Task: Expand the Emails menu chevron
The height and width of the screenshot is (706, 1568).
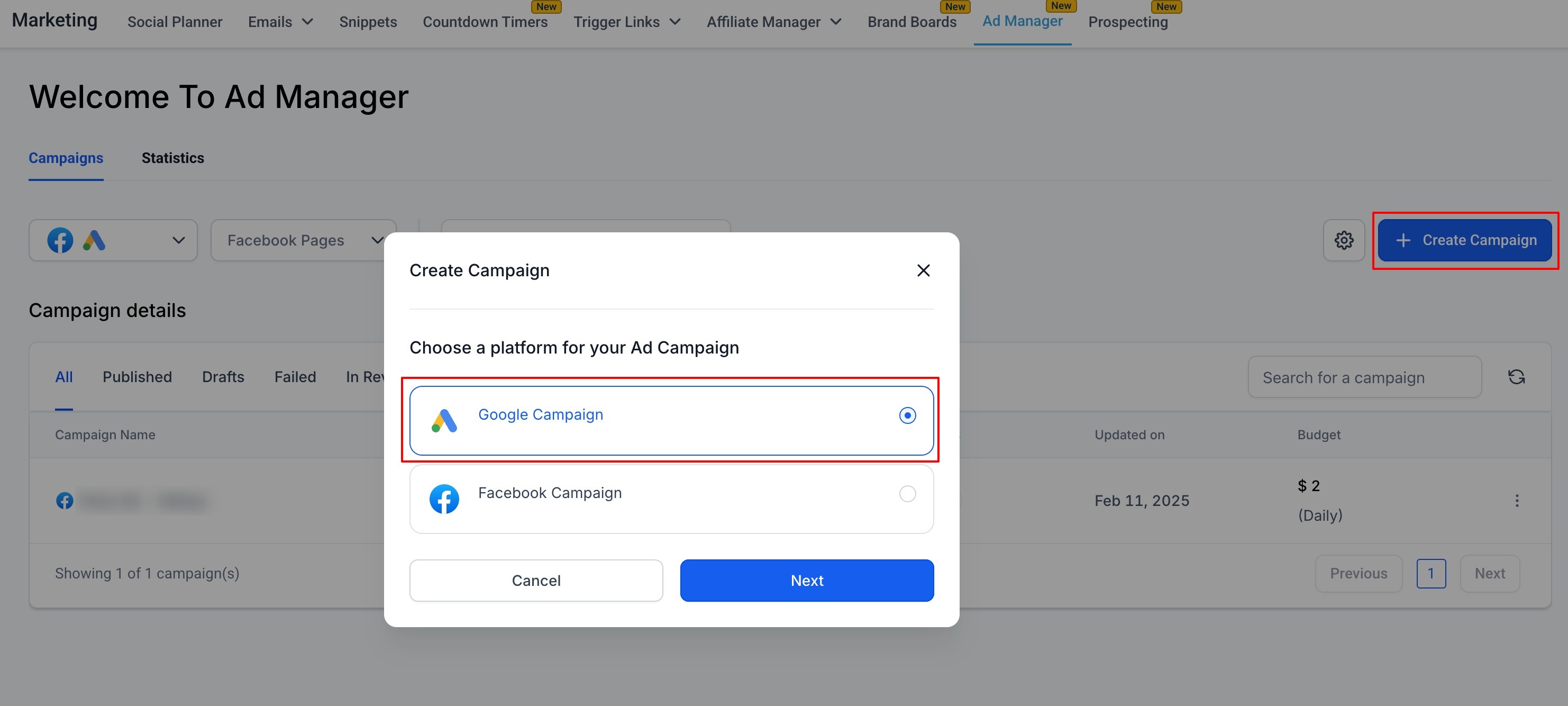Action: 307,22
